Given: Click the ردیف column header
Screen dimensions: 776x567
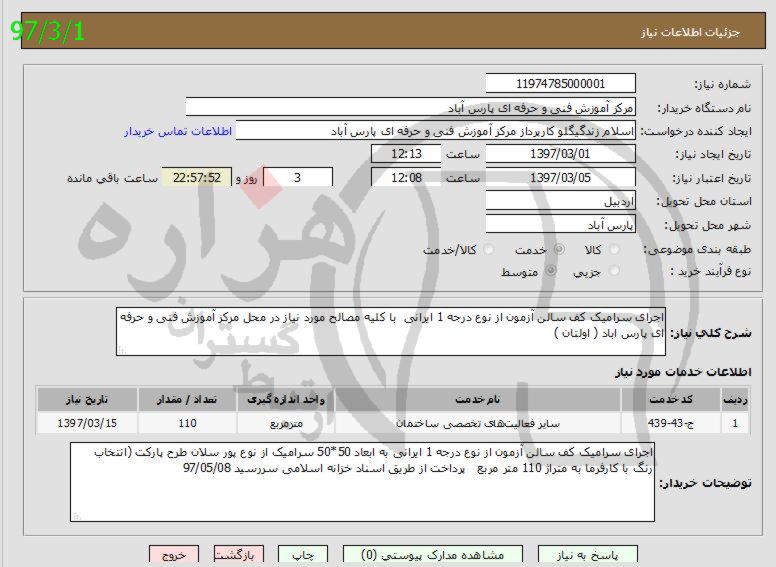Looking at the screenshot, I should click(735, 400).
